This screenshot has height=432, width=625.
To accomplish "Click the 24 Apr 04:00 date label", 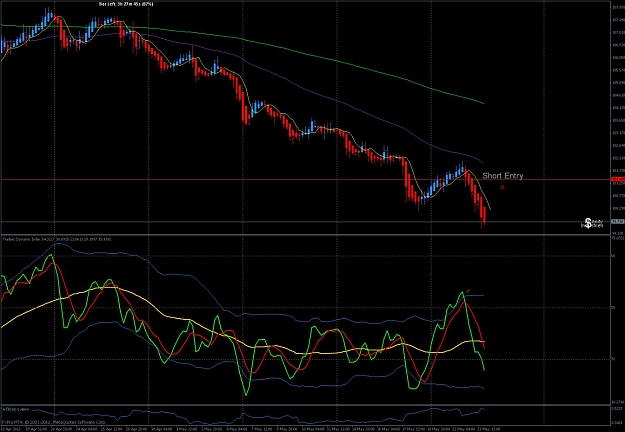I will point(87,429).
